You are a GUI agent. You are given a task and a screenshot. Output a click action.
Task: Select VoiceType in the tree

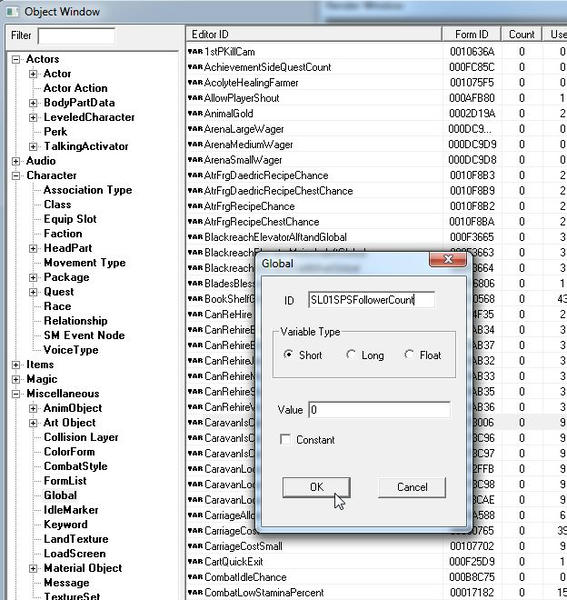pyautogui.click(x=71, y=350)
